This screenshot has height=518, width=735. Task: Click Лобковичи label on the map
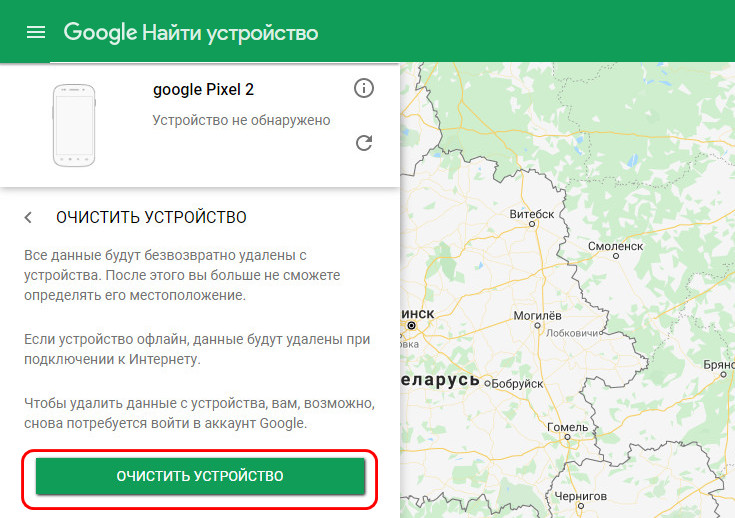point(572,333)
